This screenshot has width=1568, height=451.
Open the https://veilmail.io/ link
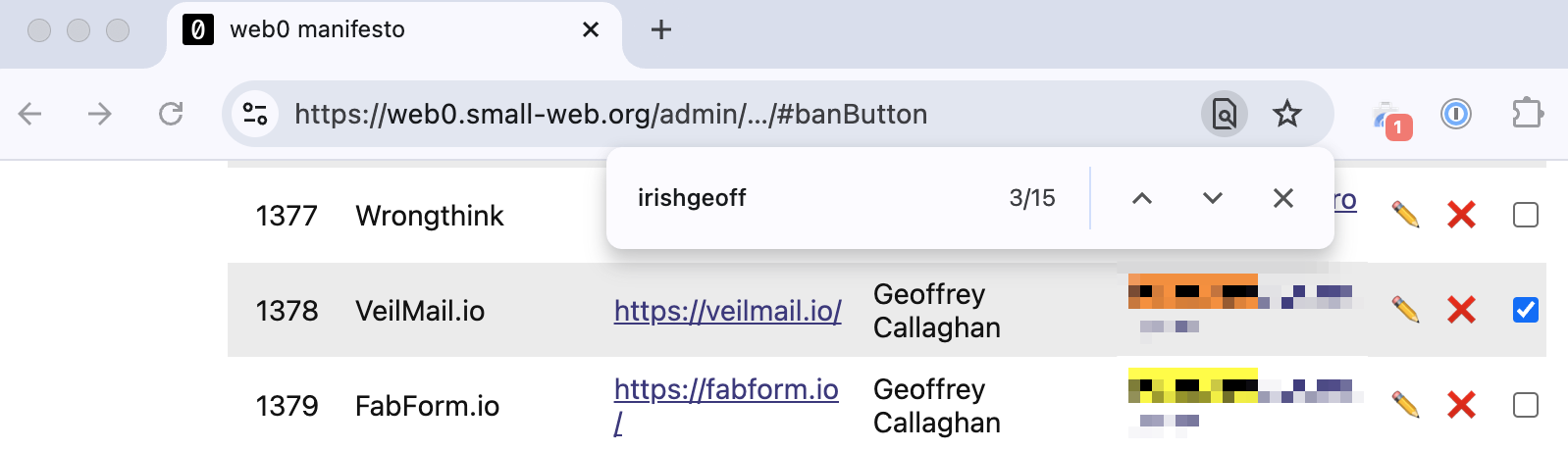(x=727, y=311)
